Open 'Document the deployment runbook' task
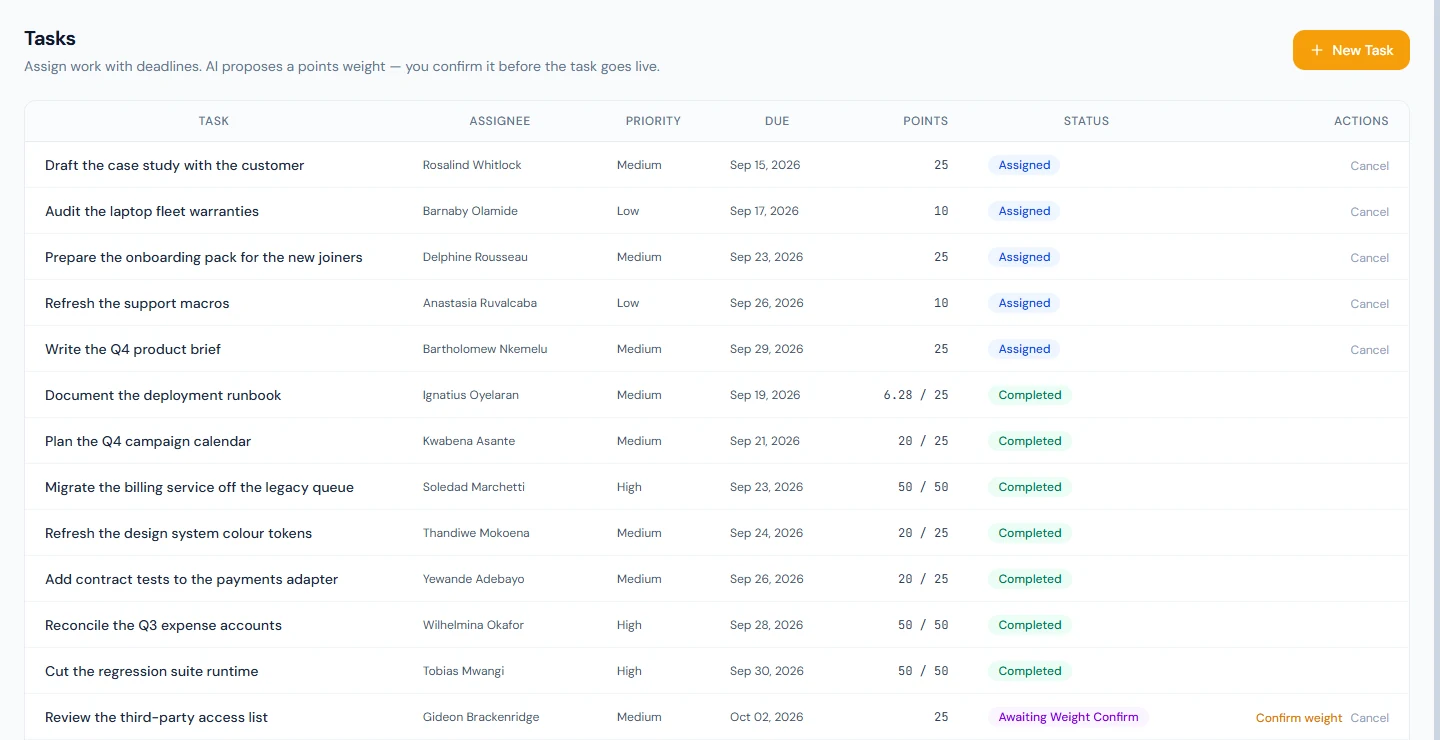This screenshot has width=1440, height=740. (x=163, y=395)
